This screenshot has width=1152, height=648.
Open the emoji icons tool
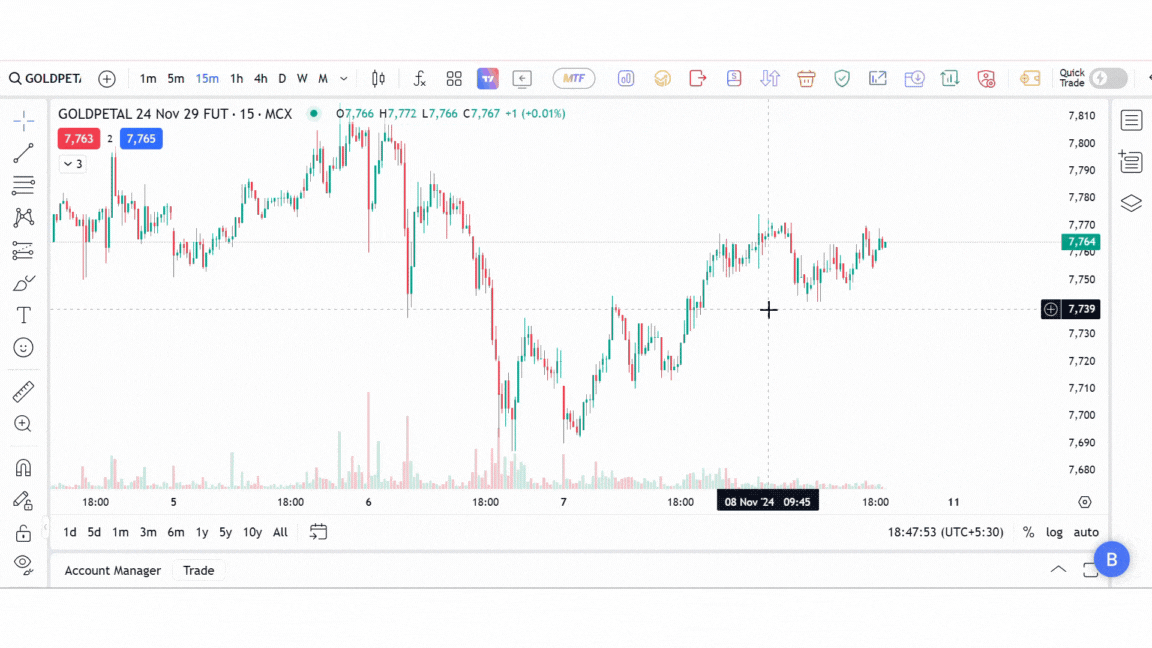(23, 348)
